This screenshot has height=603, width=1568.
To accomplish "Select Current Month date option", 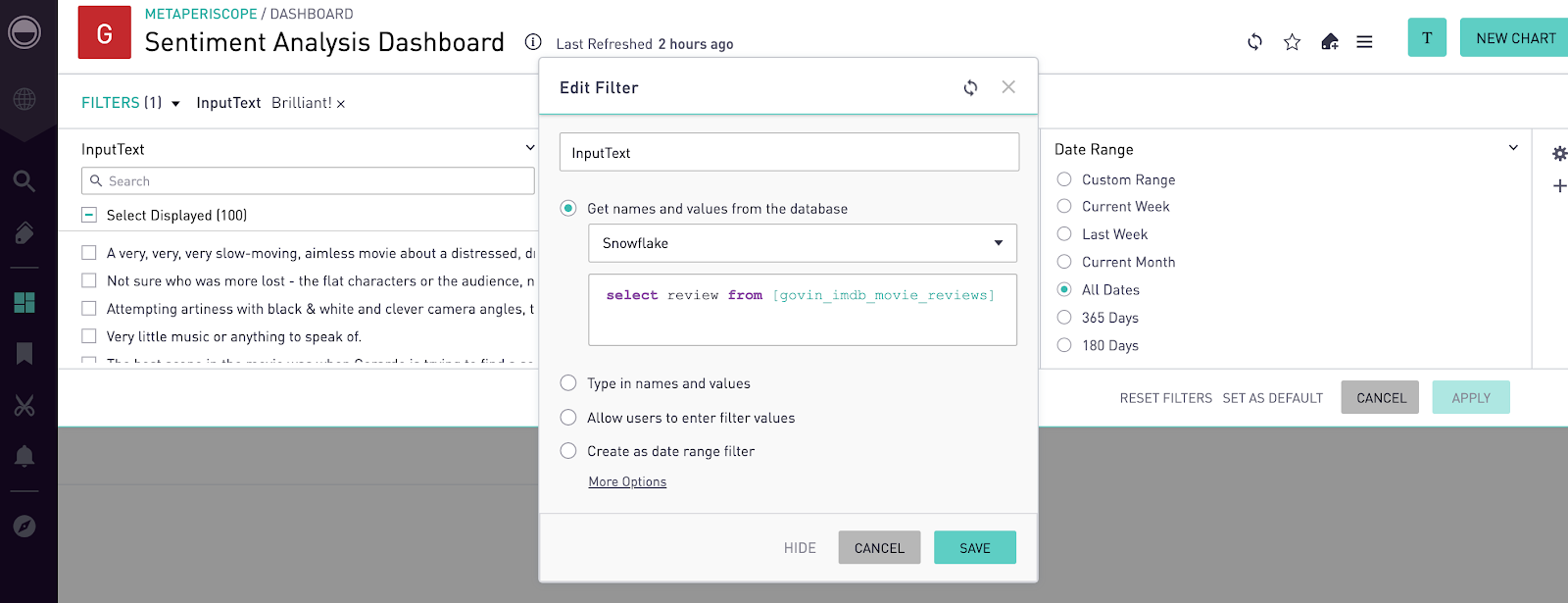I will coord(1064,261).
